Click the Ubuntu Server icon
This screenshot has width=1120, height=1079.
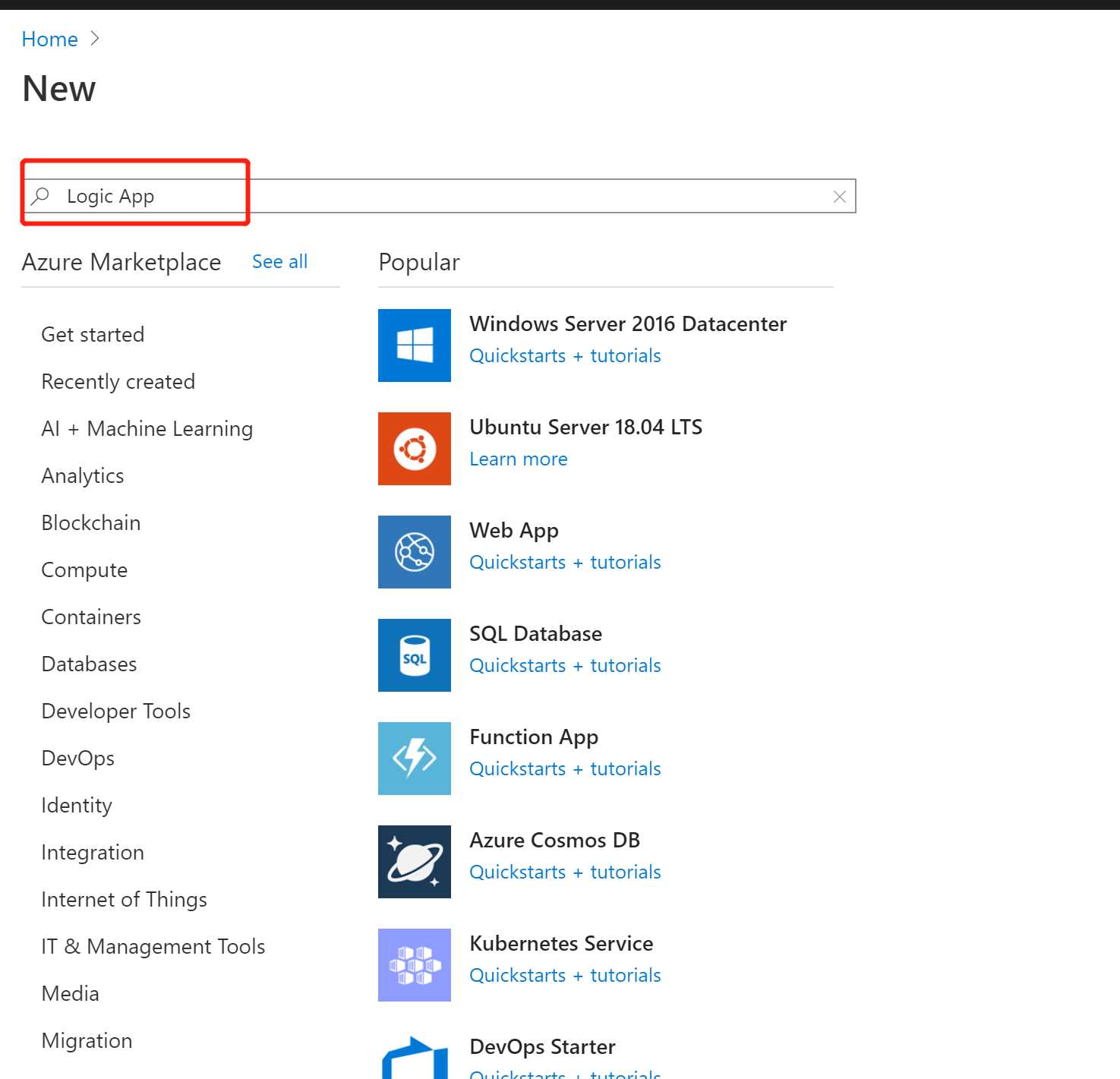(x=415, y=449)
